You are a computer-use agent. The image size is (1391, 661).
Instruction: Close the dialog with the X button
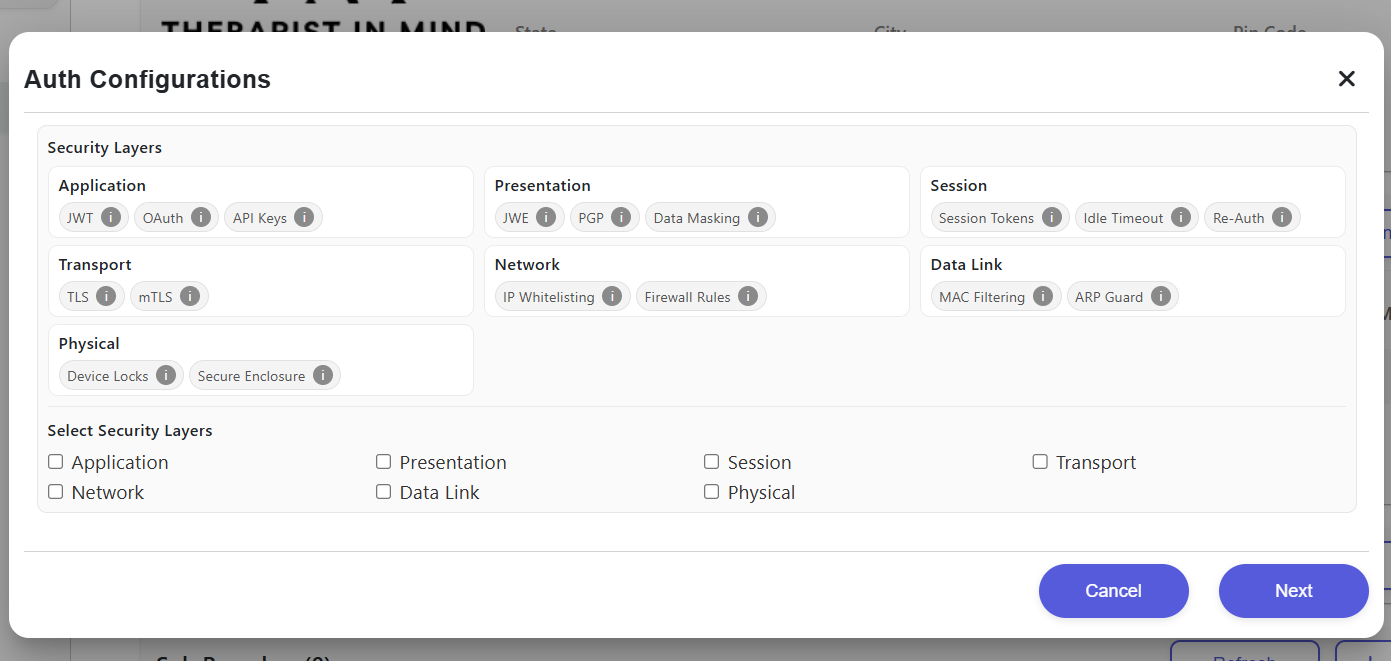point(1346,79)
